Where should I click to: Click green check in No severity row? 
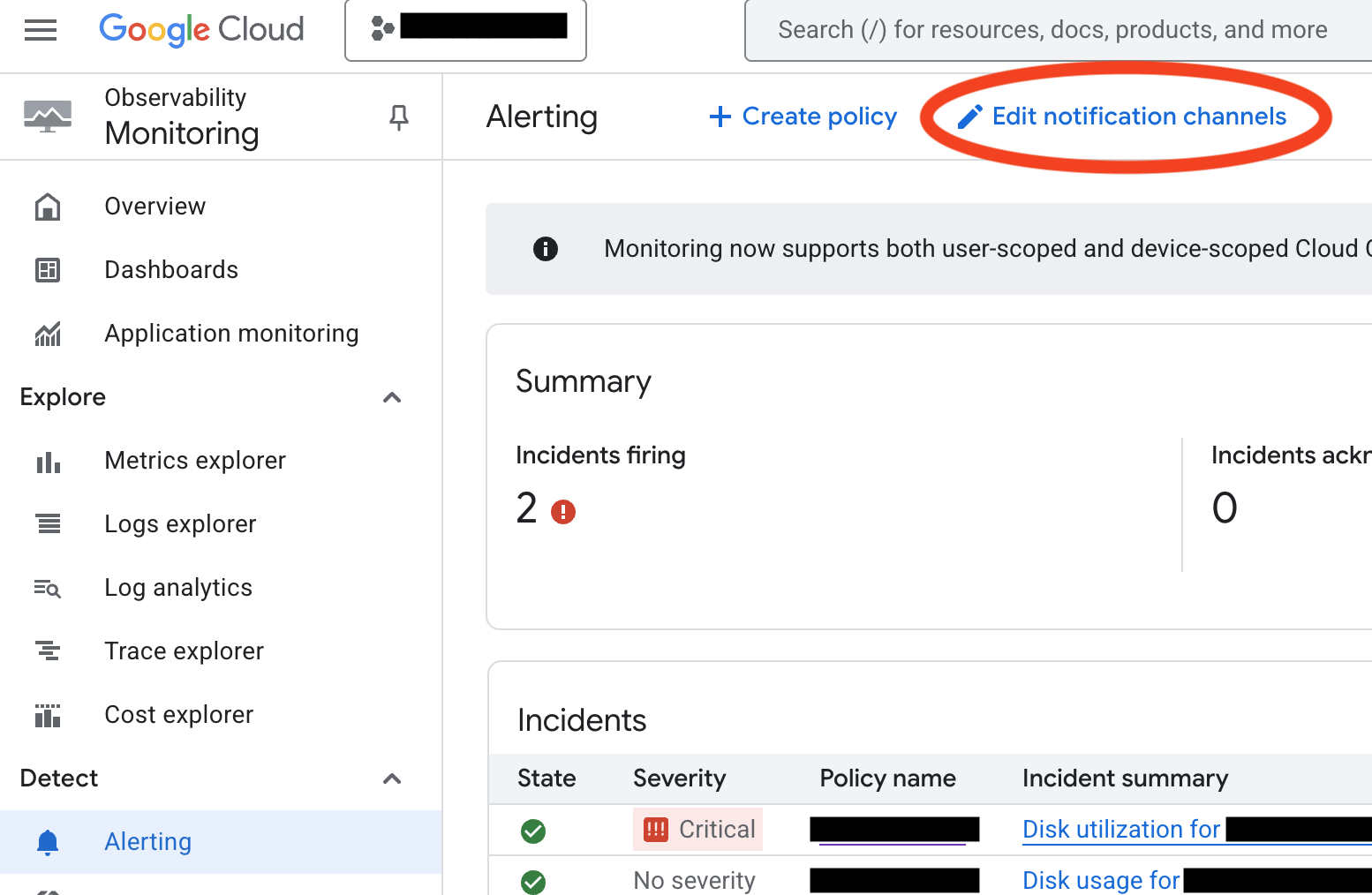click(x=533, y=882)
